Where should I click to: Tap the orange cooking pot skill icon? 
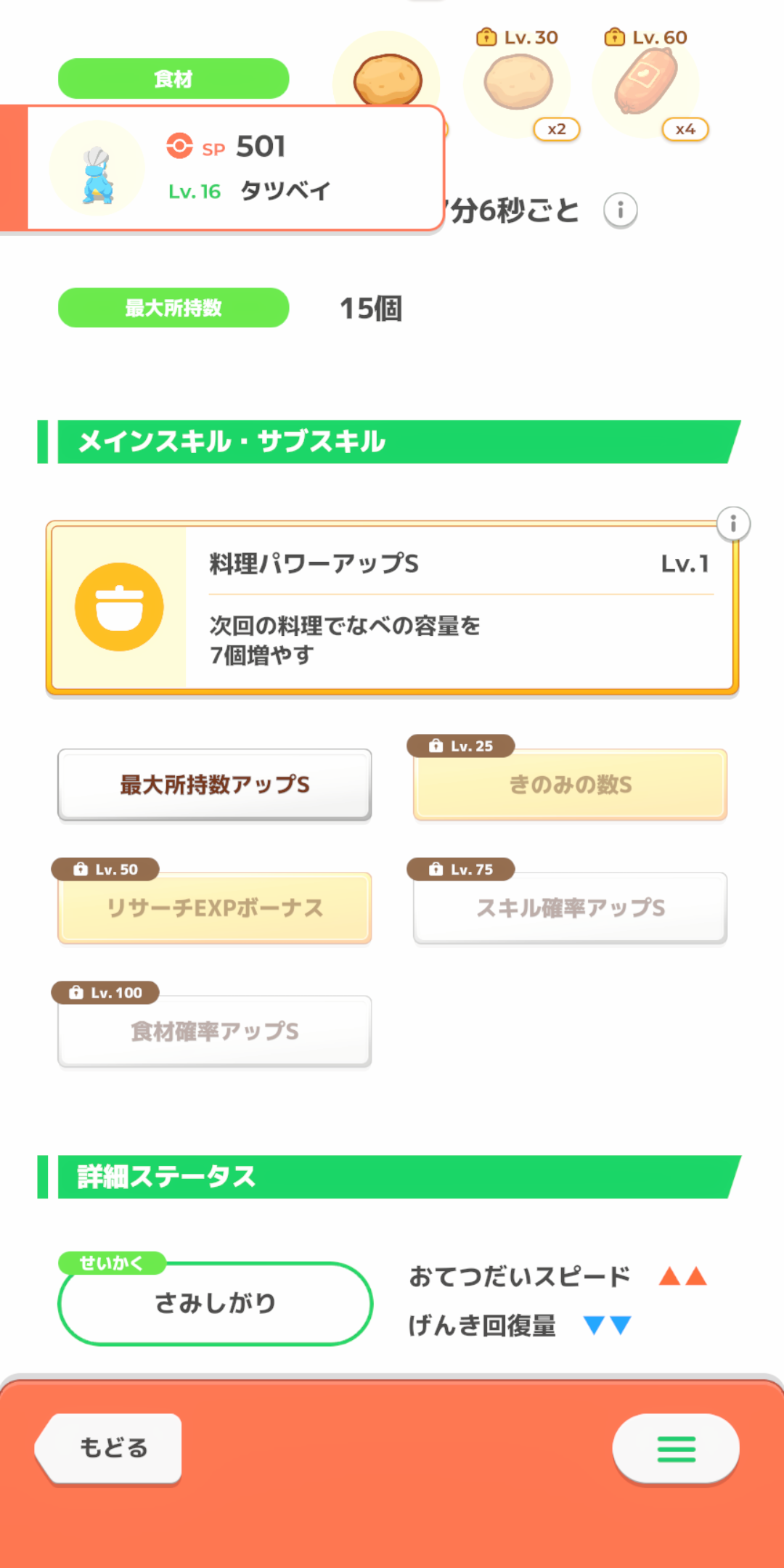[119, 607]
